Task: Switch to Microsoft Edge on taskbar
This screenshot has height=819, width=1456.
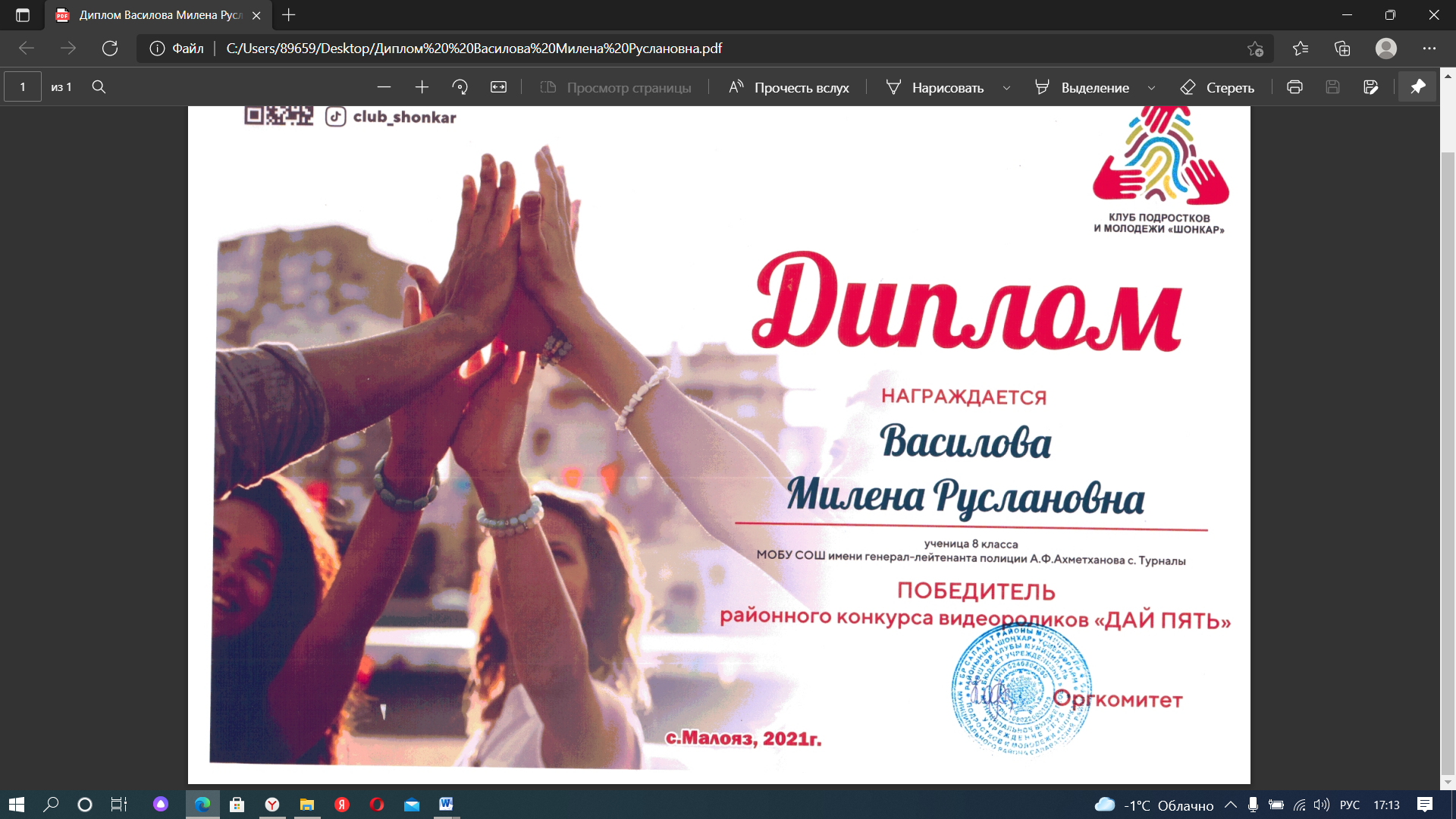Action: click(202, 805)
